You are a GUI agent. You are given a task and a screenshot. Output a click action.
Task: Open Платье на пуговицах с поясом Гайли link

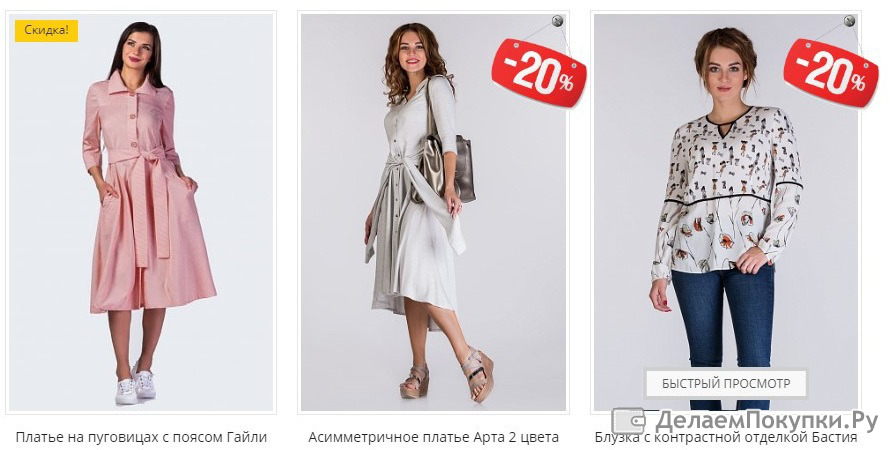point(141,437)
